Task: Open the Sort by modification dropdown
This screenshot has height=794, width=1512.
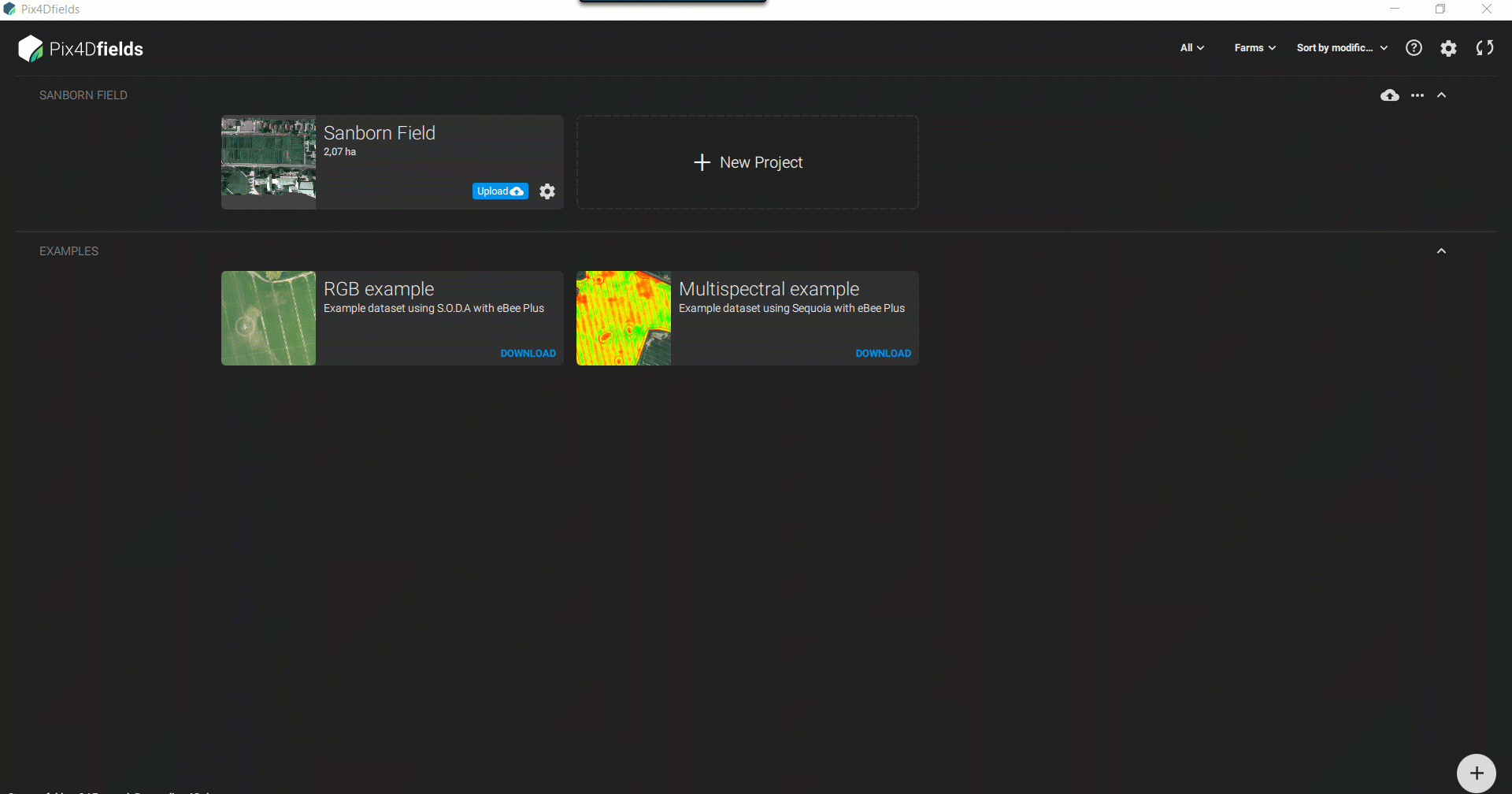Action: (x=1342, y=48)
